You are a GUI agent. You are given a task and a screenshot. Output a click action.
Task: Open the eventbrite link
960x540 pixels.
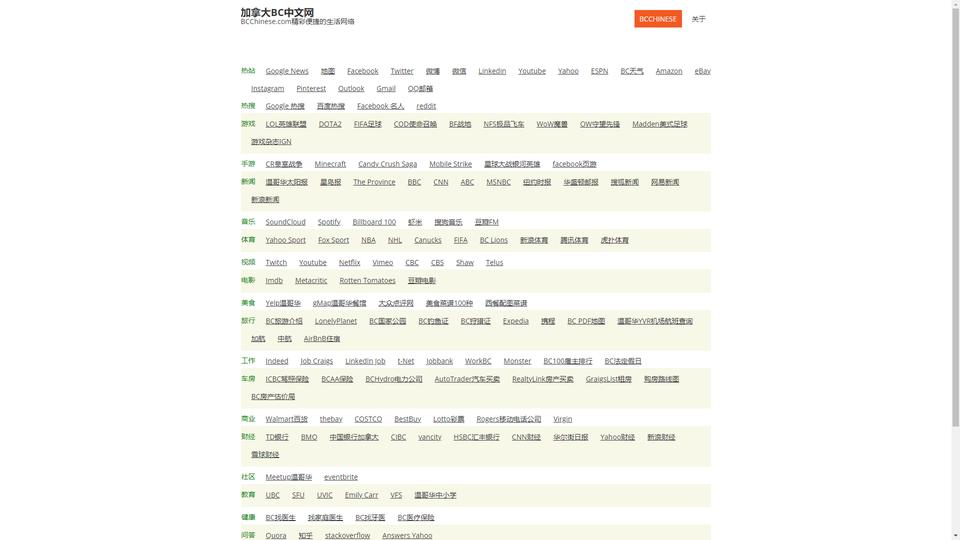(341, 477)
